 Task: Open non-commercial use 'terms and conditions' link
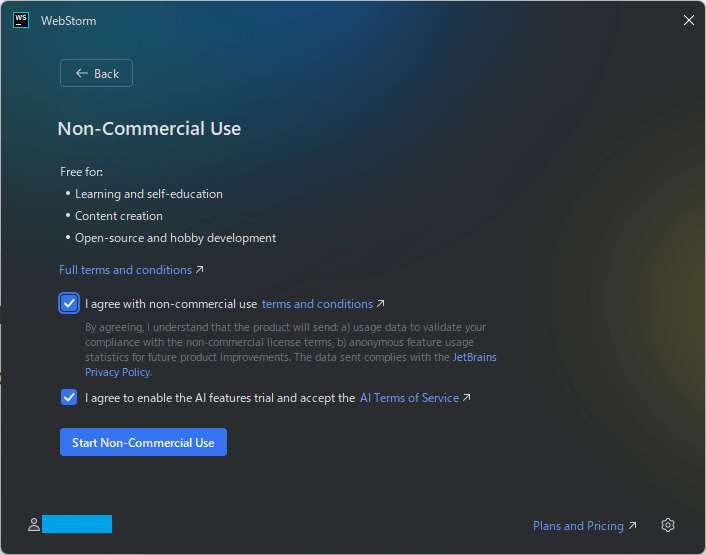[x=317, y=304]
